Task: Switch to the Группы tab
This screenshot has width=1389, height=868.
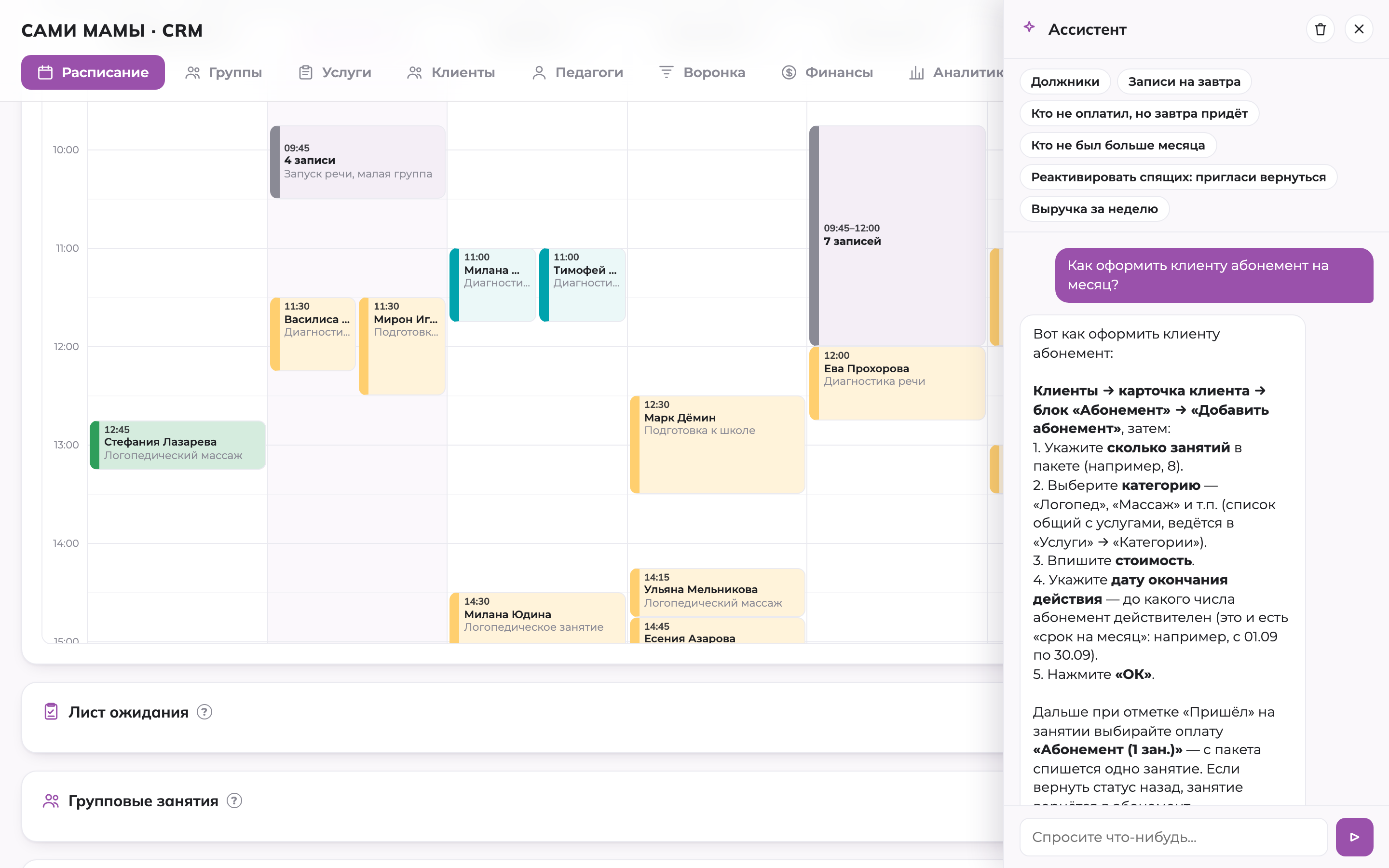Action: (223, 72)
